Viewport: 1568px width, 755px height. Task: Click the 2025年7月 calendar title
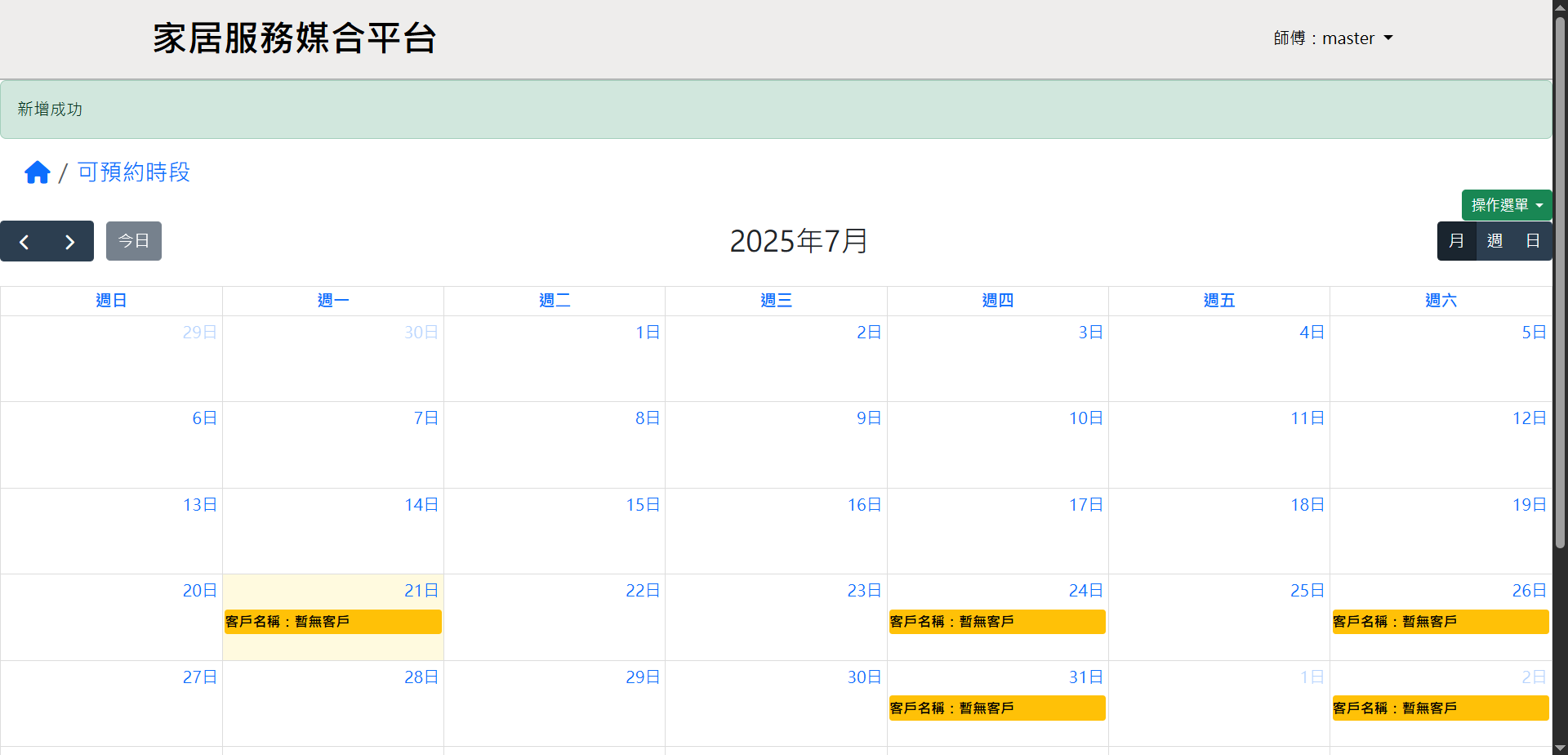799,241
